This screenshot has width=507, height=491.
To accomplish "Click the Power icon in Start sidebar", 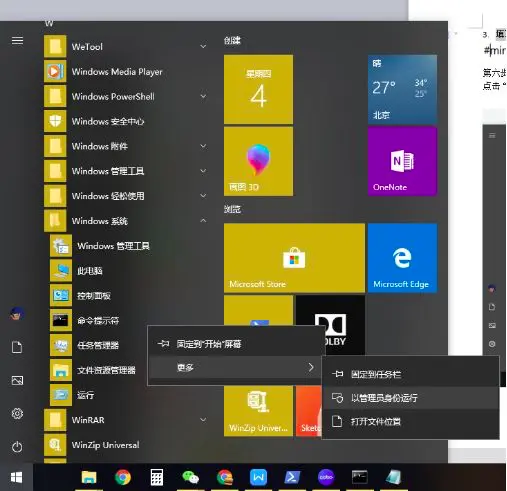I will [17, 447].
